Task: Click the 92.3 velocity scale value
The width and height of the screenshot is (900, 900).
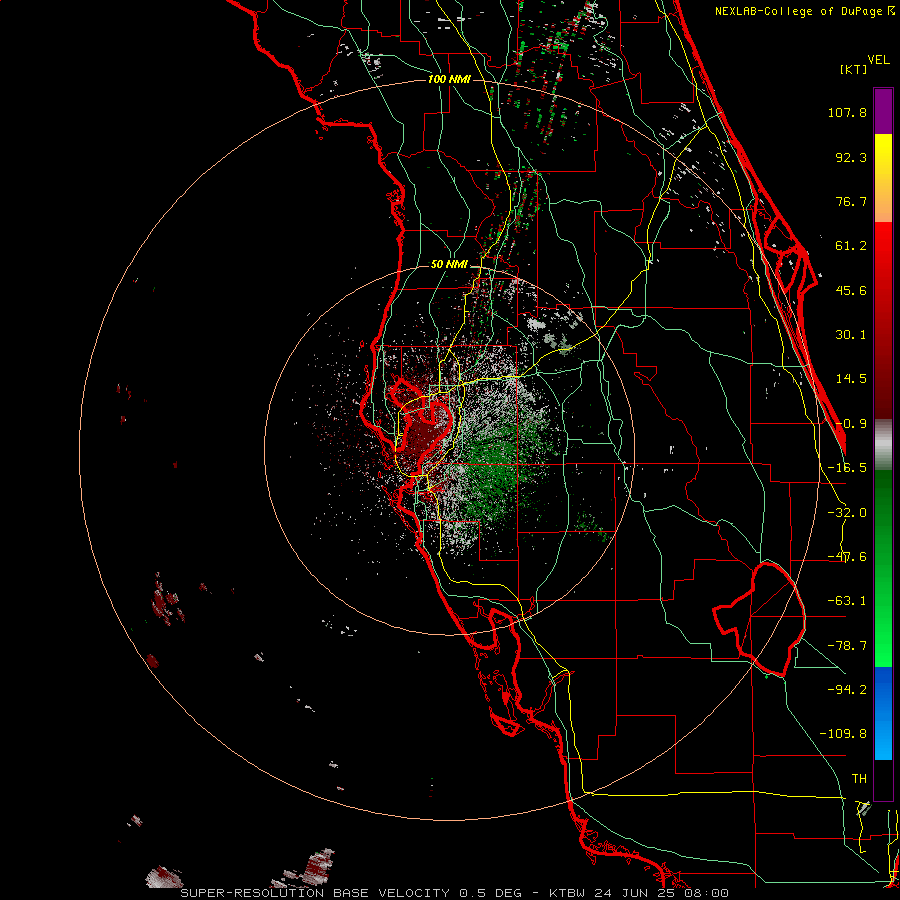Action: (x=851, y=157)
